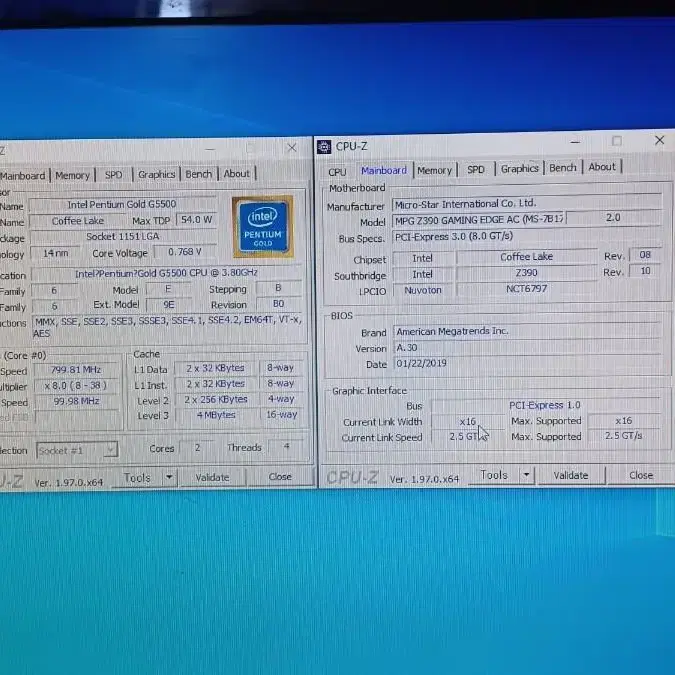Screen dimensions: 675x675
Task: Click the Ext. Model 9E value
Action: coord(169,305)
